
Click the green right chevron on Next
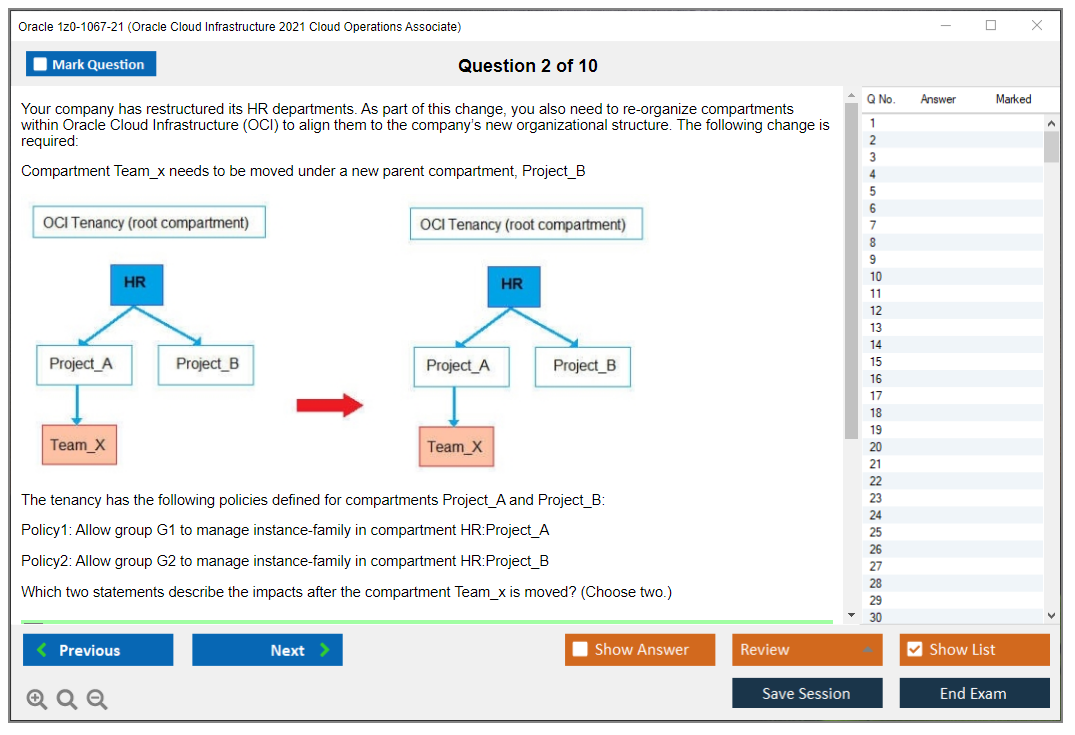click(x=325, y=650)
